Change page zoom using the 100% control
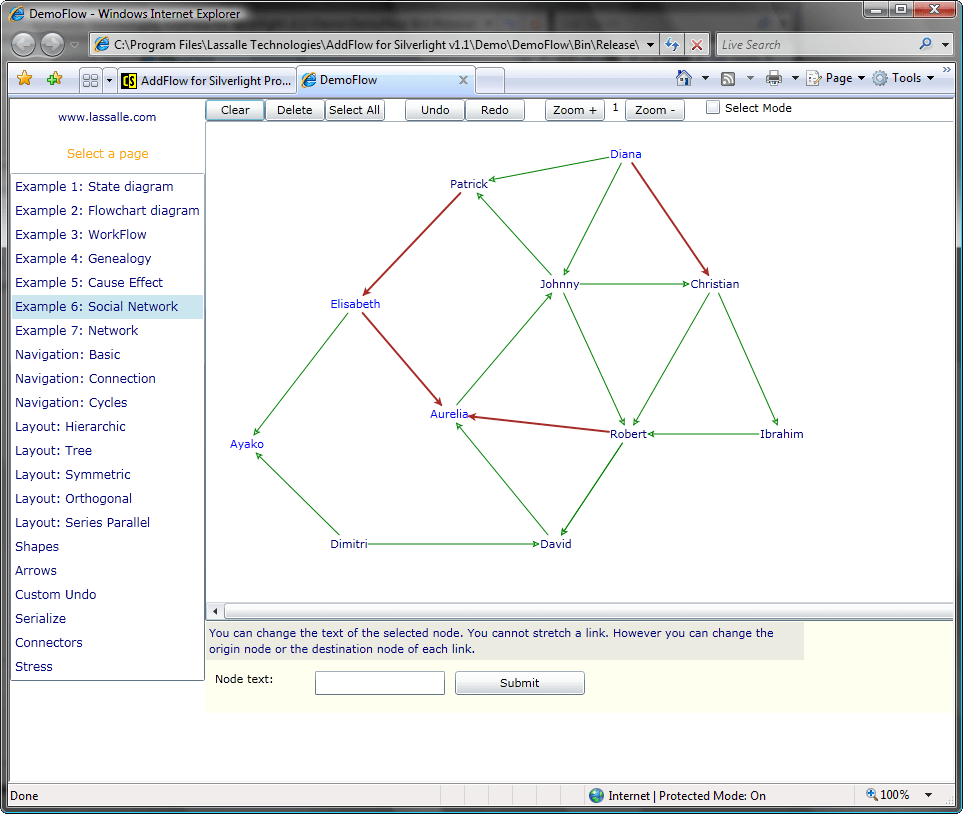This screenshot has width=963, height=814. coord(893,795)
